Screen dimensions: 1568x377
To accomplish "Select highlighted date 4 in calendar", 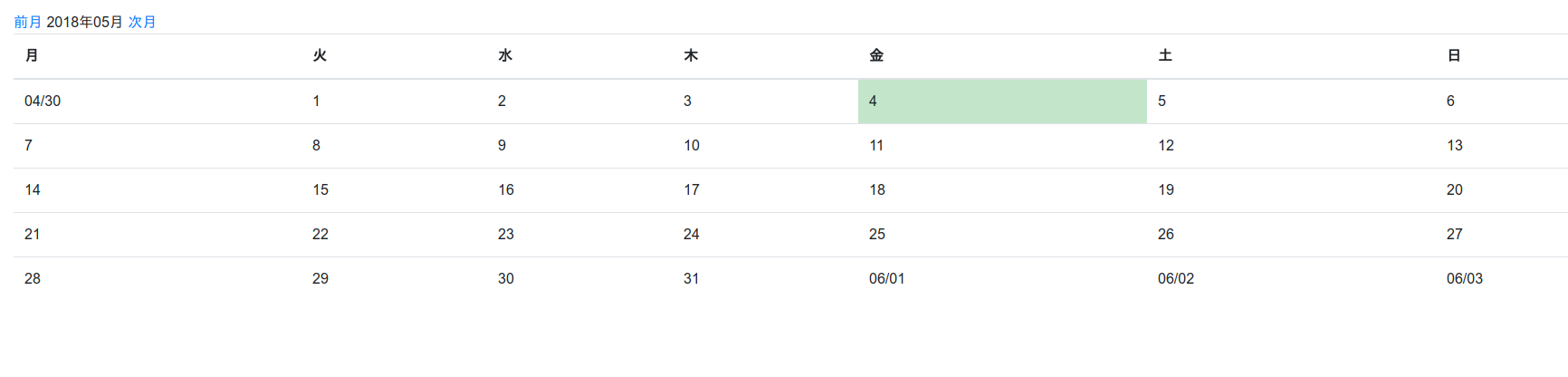I will (873, 101).
